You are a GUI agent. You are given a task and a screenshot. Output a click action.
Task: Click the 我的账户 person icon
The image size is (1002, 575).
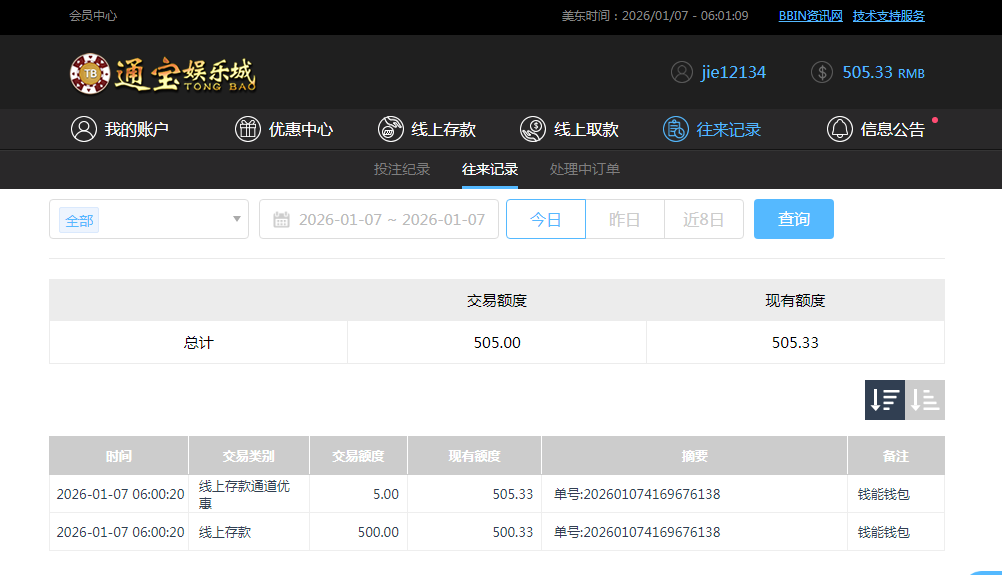(84, 129)
